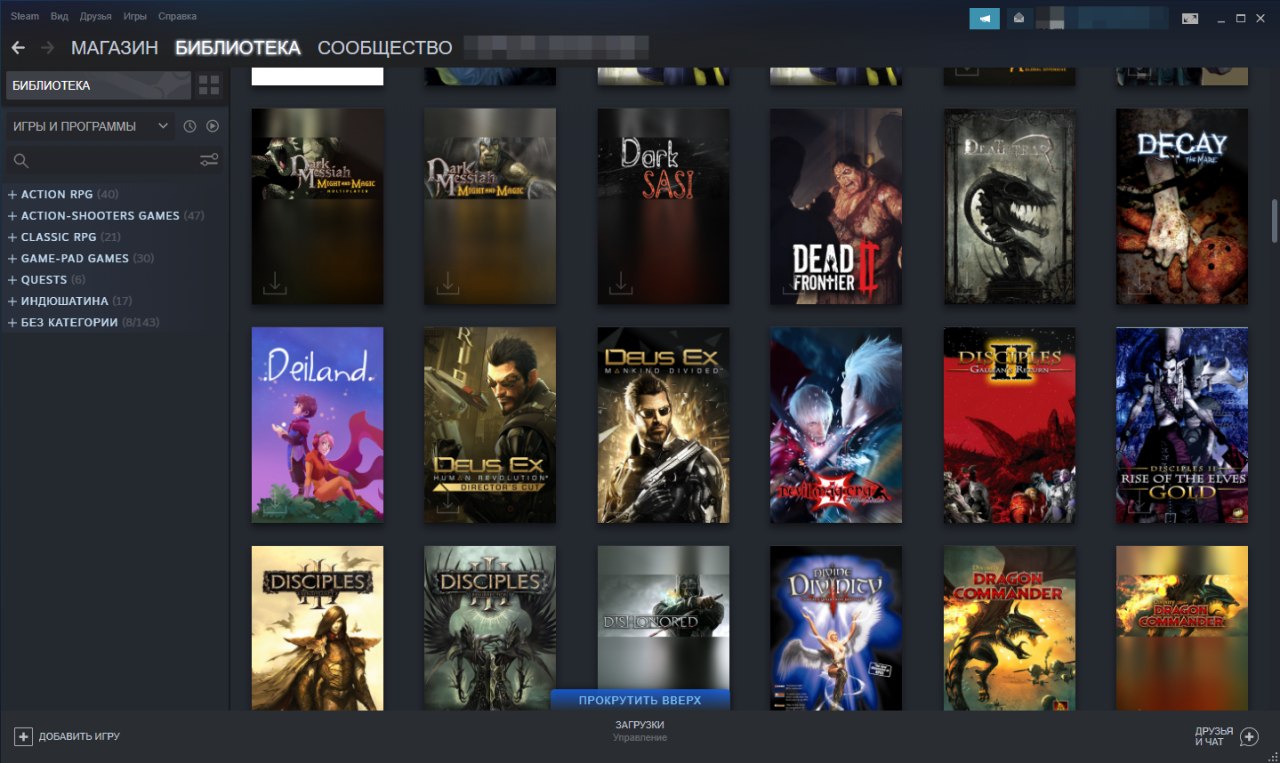Screen dimensions: 1280x763
Task: Open the Steam menu
Action: (x=25, y=16)
